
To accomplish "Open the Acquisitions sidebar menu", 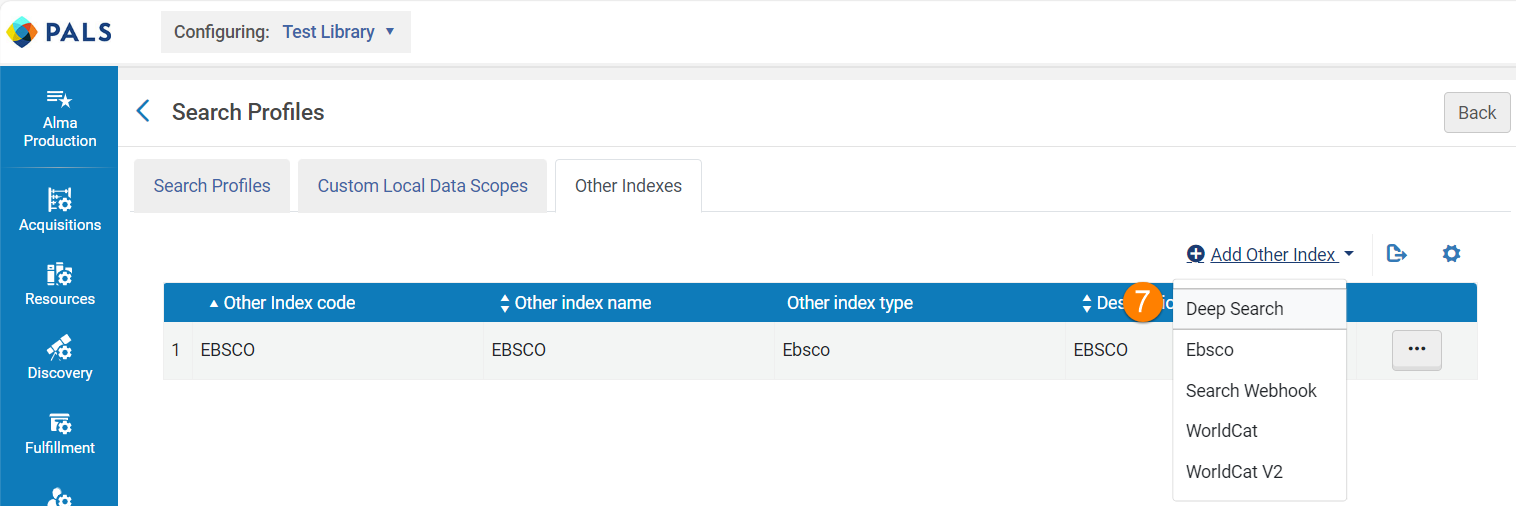I will [x=60, y=208].
